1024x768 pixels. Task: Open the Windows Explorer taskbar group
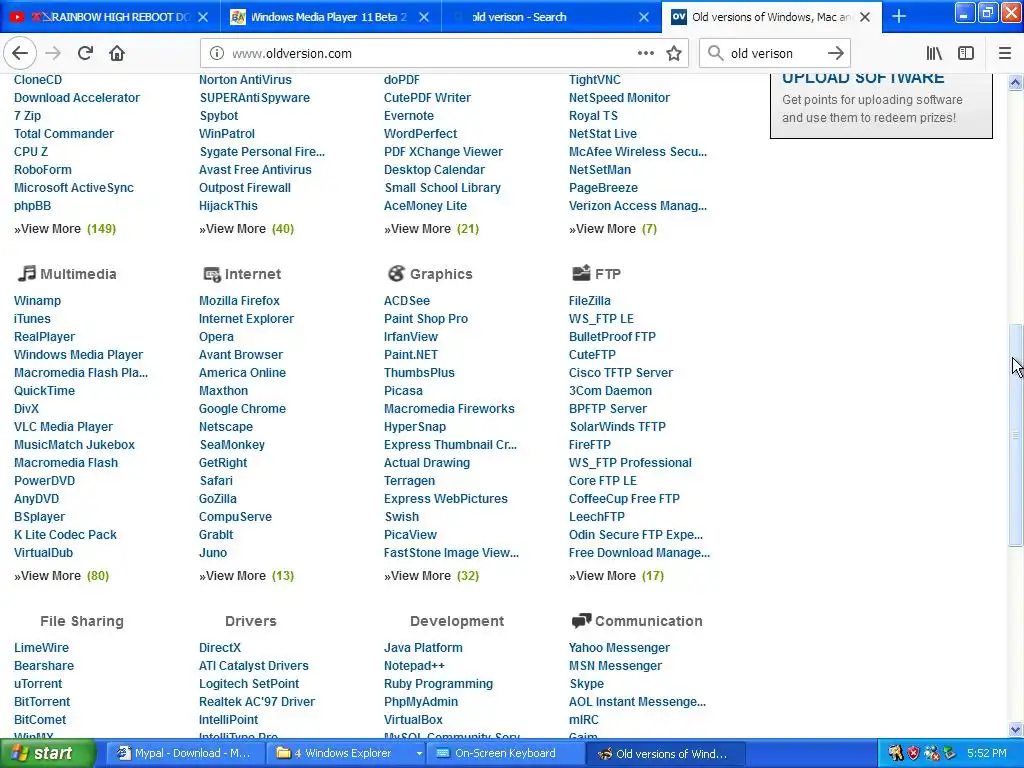tap(346, 753)
